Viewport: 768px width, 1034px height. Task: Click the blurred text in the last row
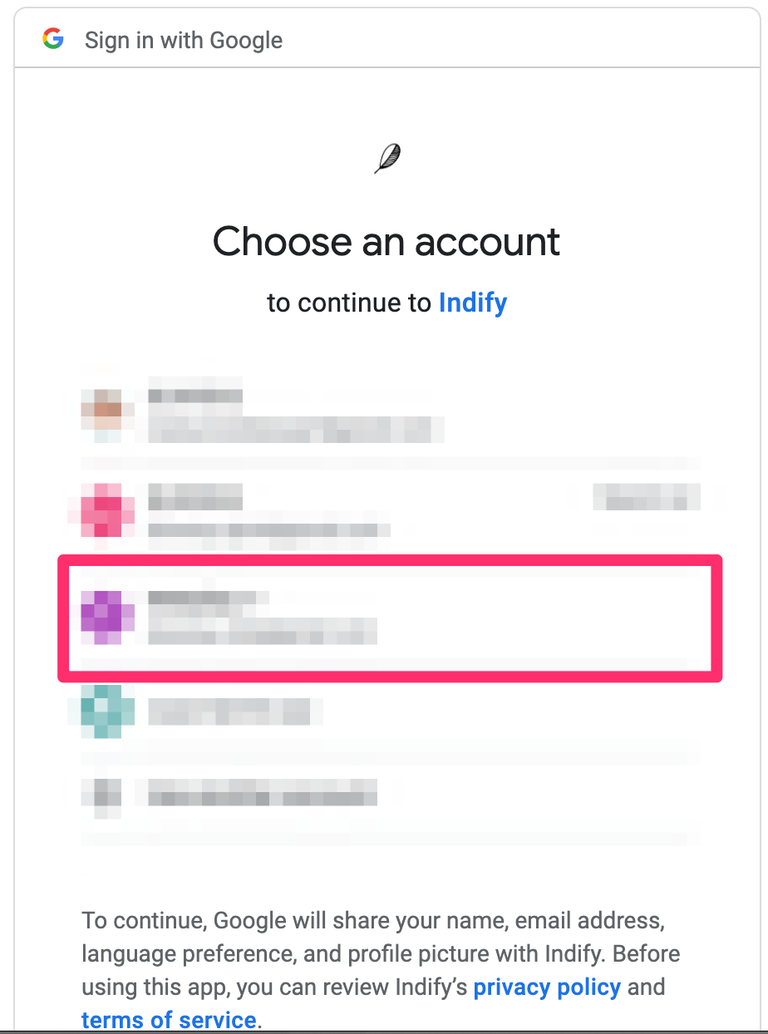(x=262, y=793)
